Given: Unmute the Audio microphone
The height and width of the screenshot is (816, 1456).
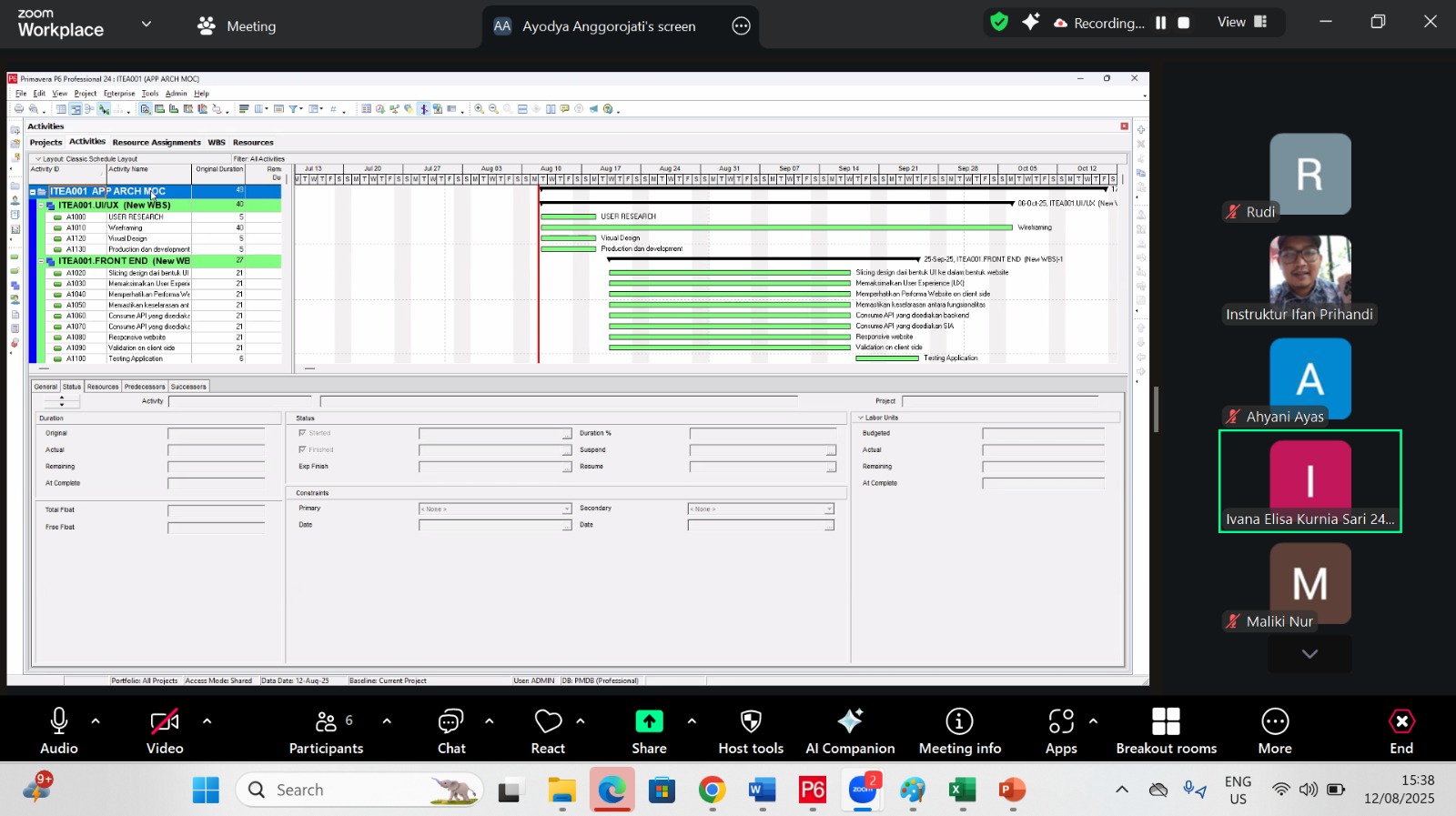Looking at the screenshot, I should click(x=59, y=722).
